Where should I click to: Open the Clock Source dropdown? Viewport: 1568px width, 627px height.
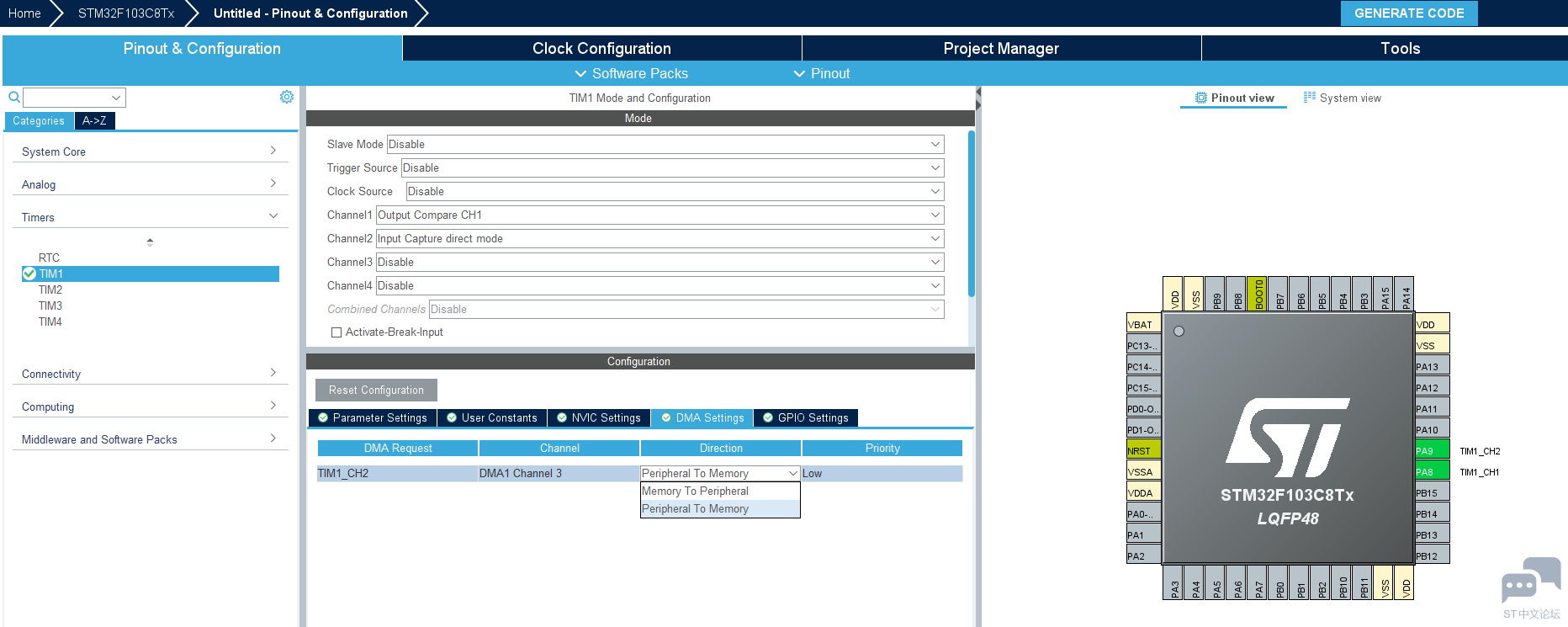click(x=675, y=191)
